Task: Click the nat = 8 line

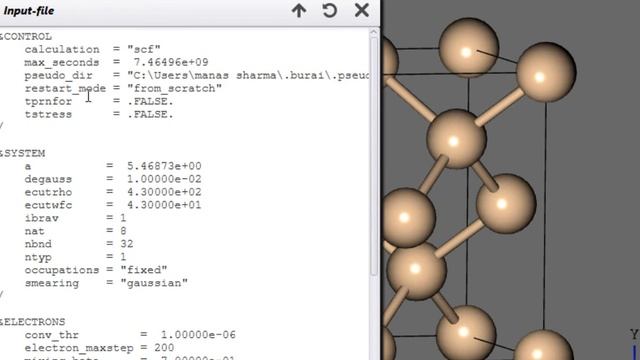Action: point(75,231)
